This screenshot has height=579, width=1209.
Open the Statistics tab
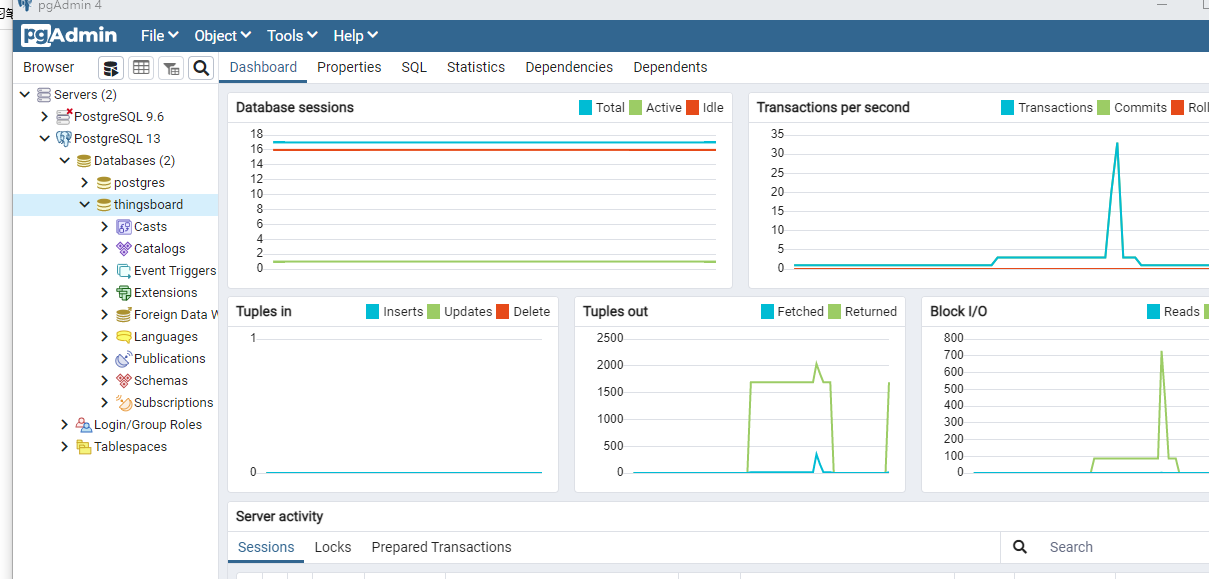[x=476, y=67]
